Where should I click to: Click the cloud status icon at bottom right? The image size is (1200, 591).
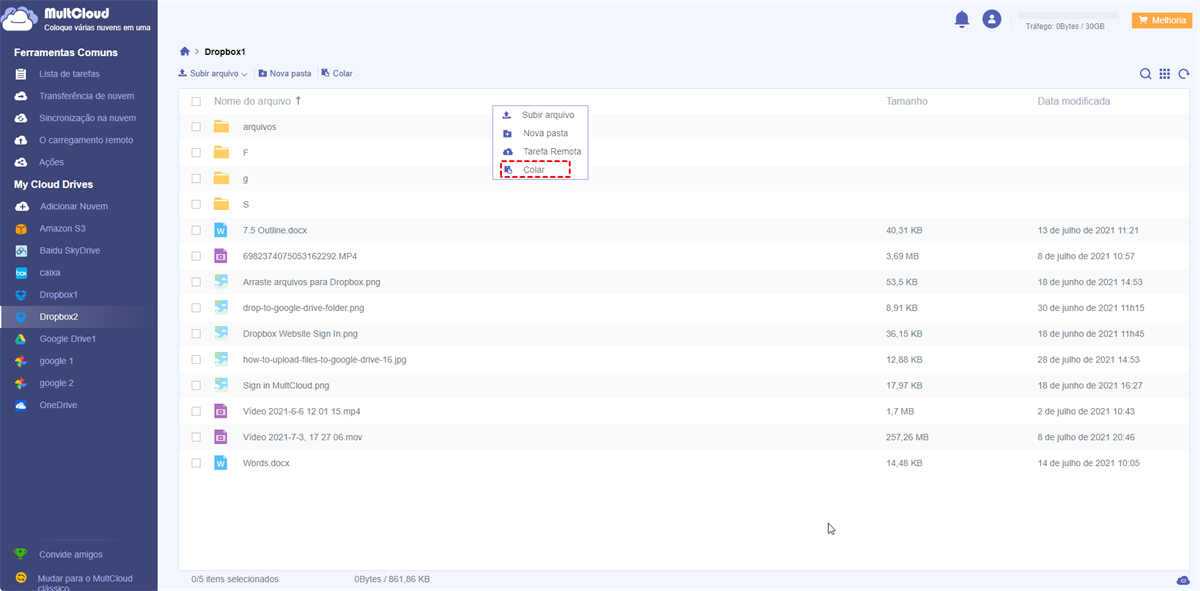(1184, 581)
